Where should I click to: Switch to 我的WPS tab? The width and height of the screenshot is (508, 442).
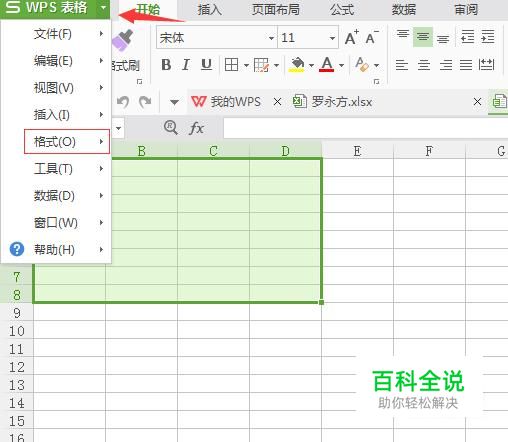coord(226,102)
